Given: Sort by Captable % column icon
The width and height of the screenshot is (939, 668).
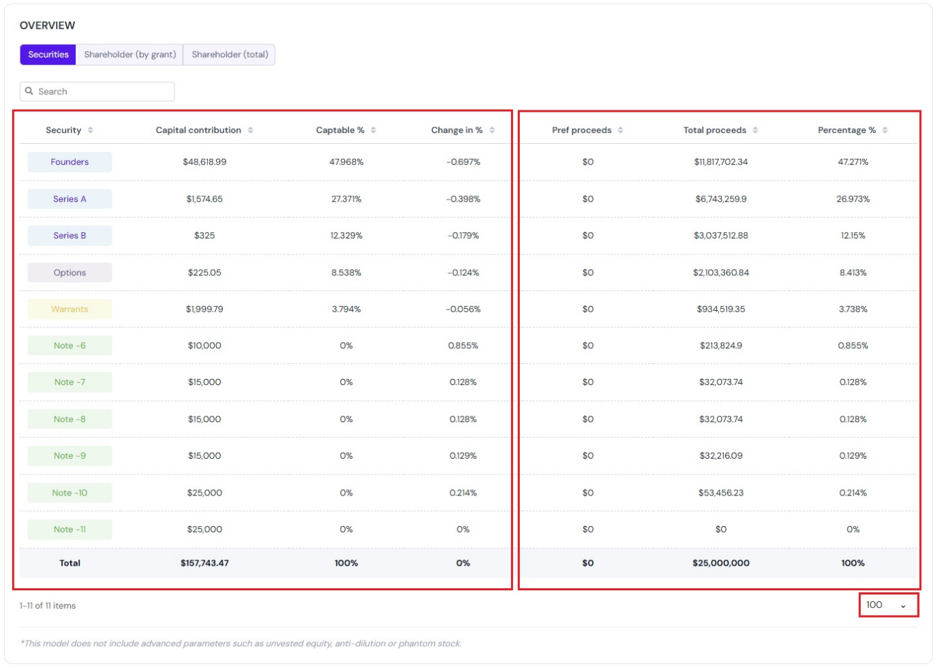Looking at the screenshot, I should (373, 130).
